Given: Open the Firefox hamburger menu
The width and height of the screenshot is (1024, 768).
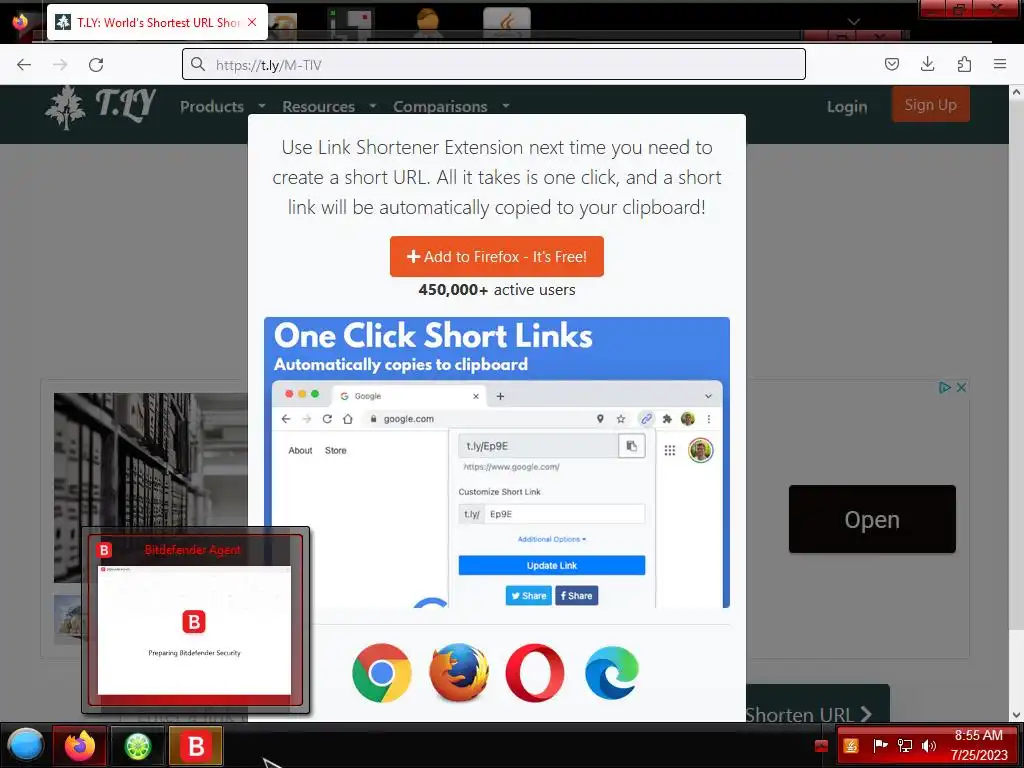Looking at the screenshot, I should click(x=1000, y=64).
